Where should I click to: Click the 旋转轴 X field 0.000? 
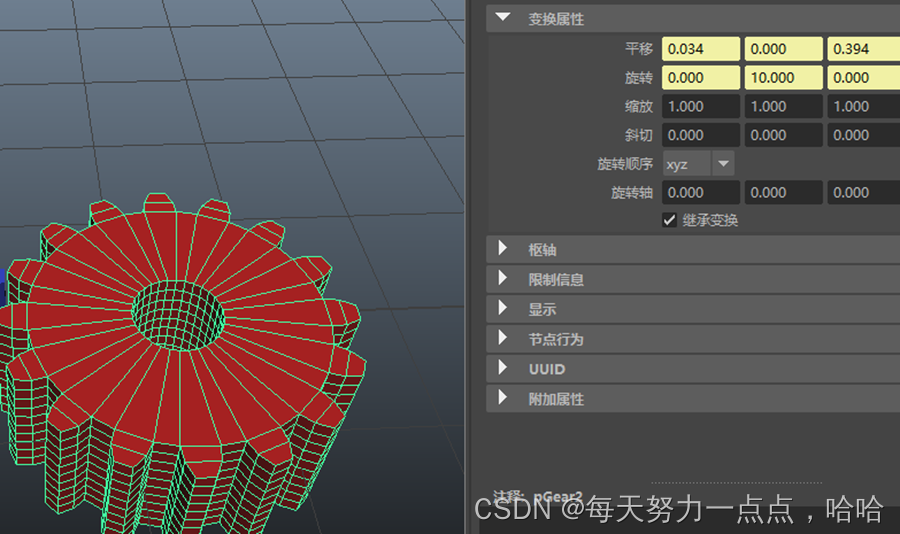(x=701, y=192)
